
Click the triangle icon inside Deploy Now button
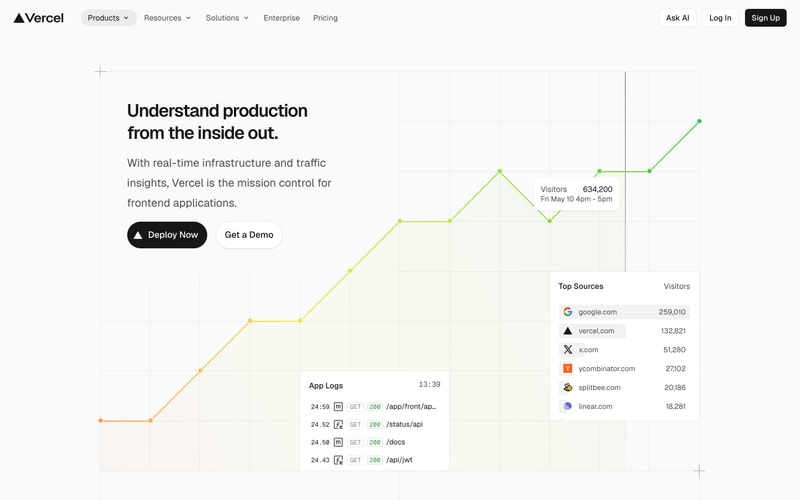[x=138, y=235]
